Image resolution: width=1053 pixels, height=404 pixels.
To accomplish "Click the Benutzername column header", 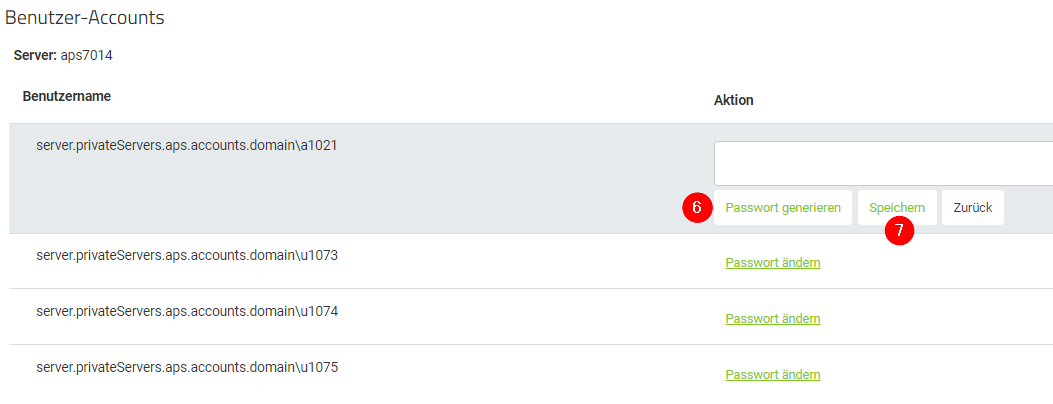I will [x=66, y=97].
